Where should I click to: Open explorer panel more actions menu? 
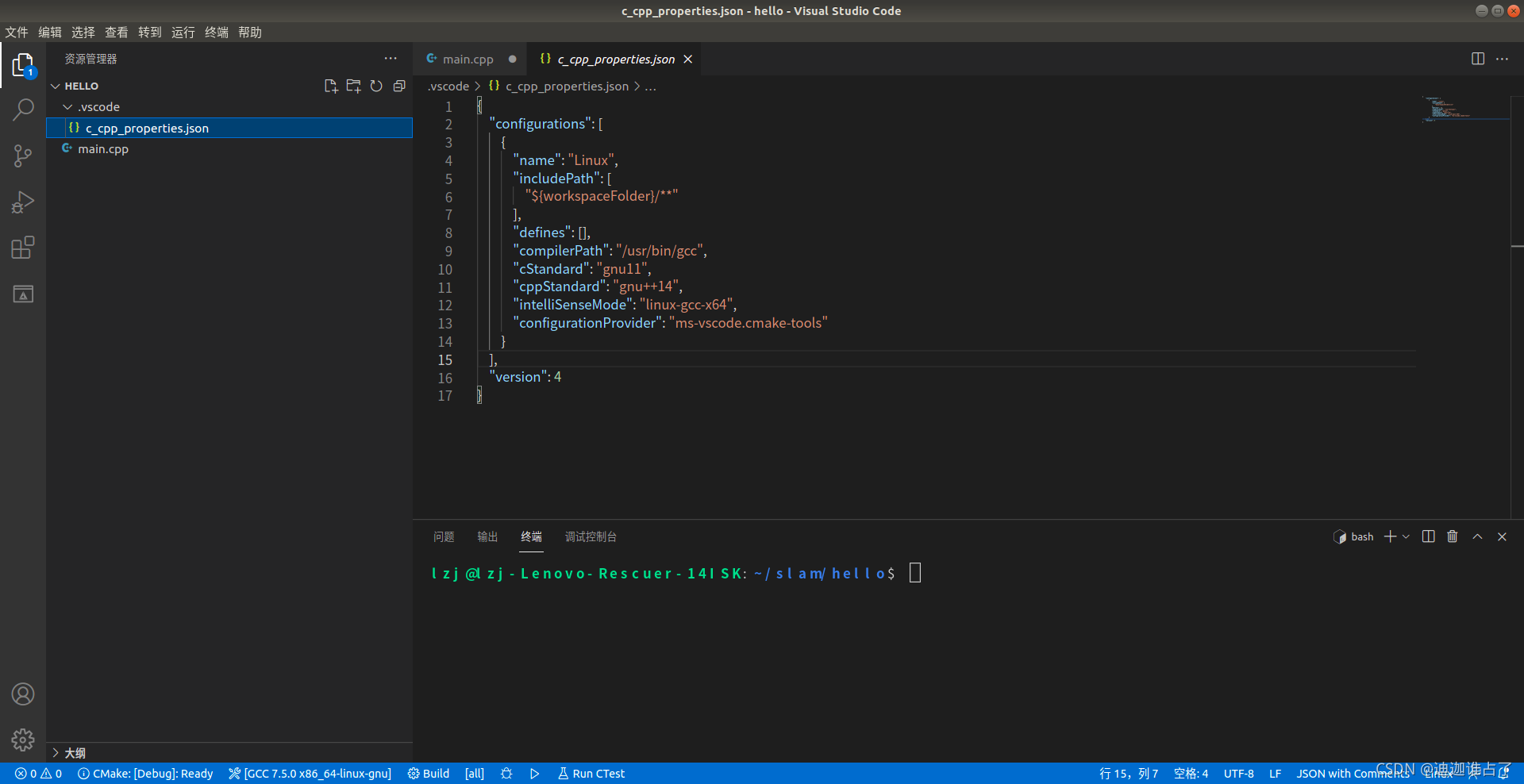(391, 59)
